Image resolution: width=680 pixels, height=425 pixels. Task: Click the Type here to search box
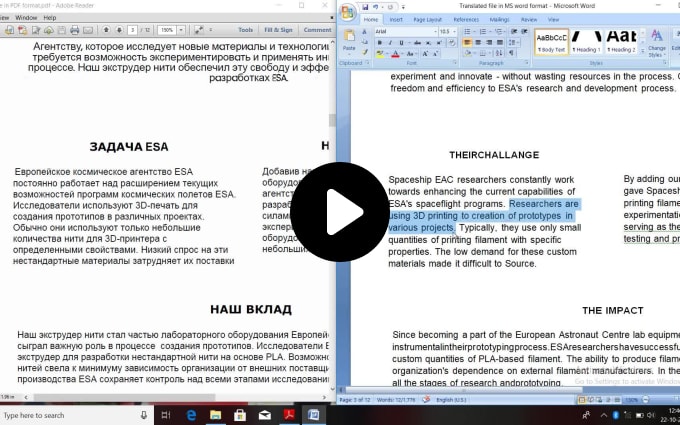[77, 415]
